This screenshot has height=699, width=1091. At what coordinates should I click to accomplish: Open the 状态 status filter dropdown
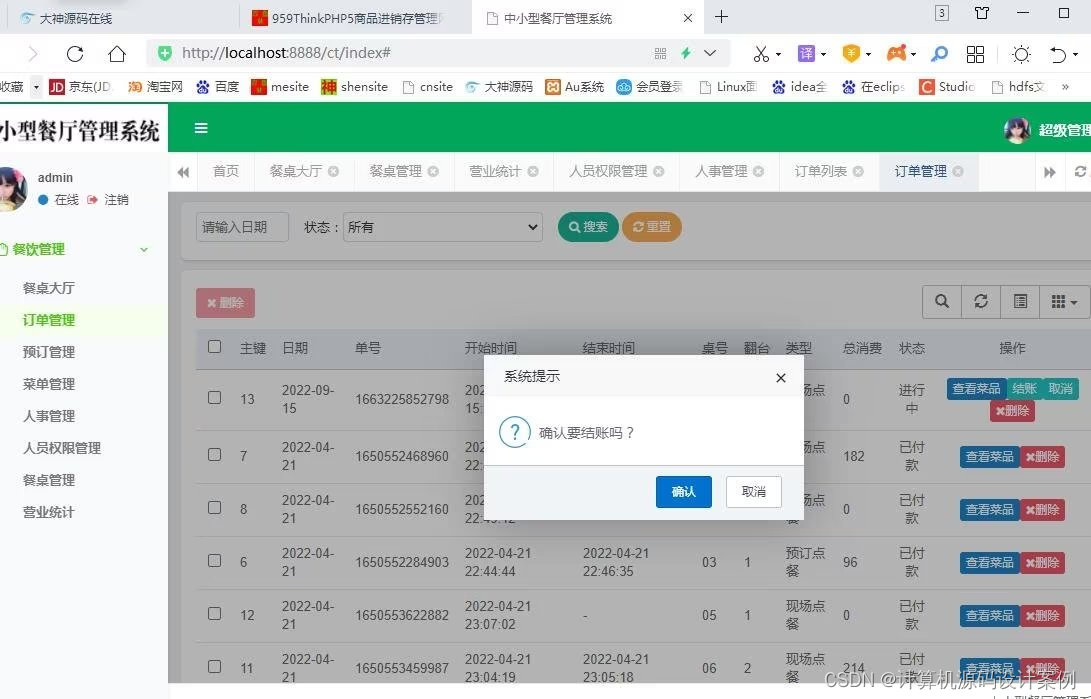[443, 227]
